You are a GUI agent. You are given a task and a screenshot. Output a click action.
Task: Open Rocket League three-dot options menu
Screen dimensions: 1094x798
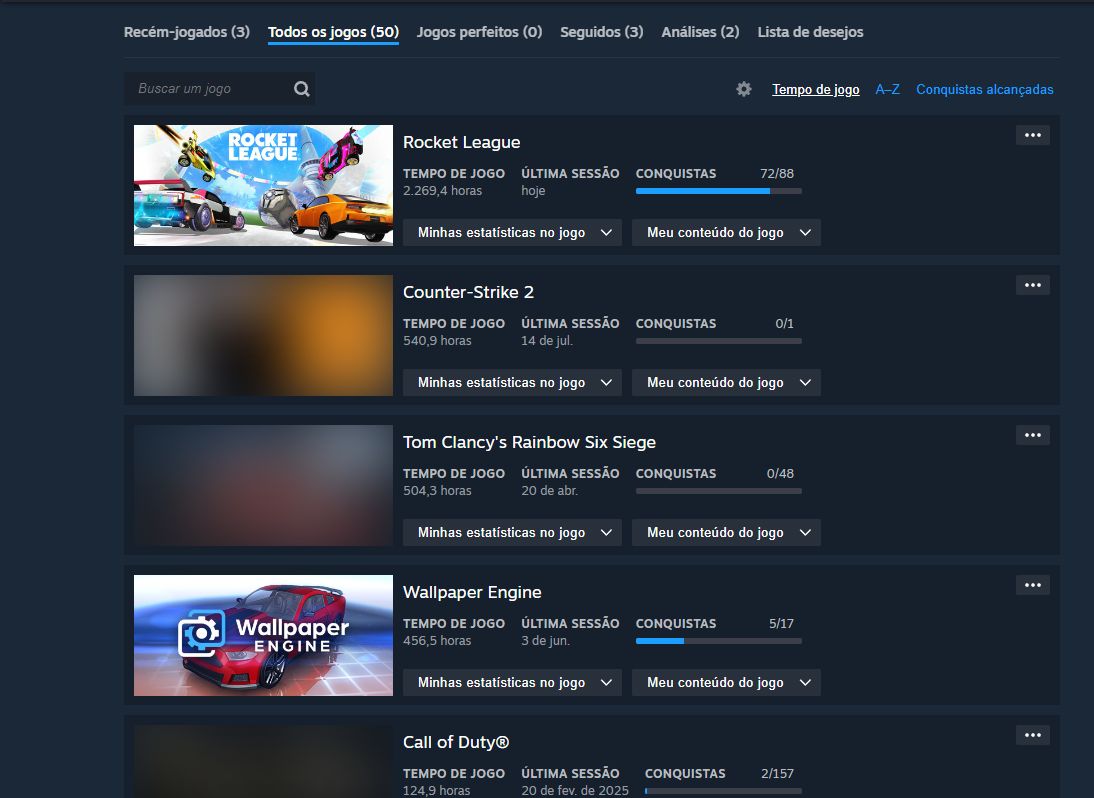pos(1033,135)
